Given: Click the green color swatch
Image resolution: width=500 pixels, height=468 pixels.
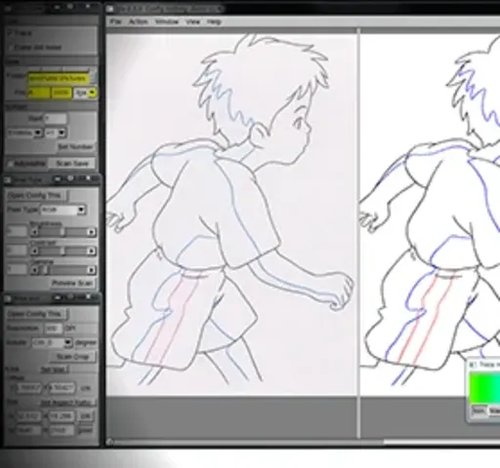Looking at the screenshot, I should [485, 388].
